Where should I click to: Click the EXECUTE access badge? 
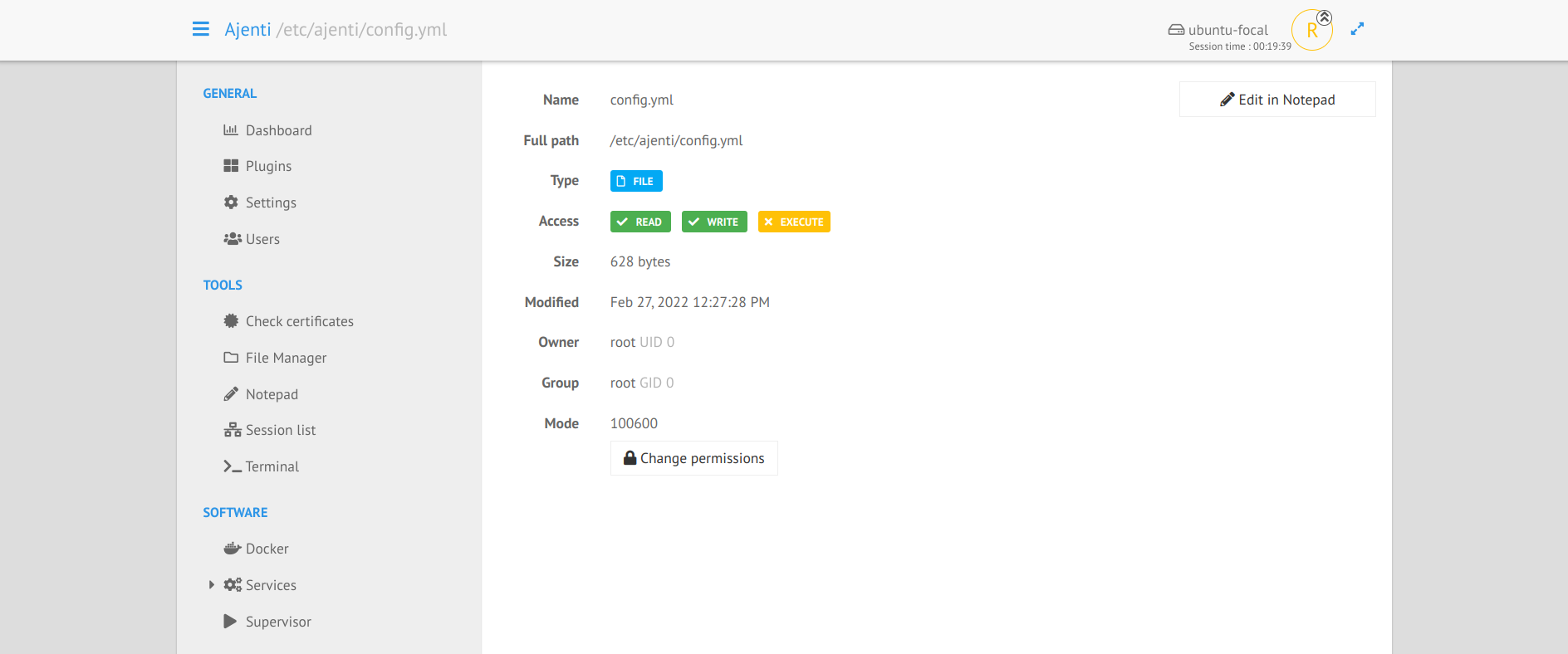pos(794,222)
